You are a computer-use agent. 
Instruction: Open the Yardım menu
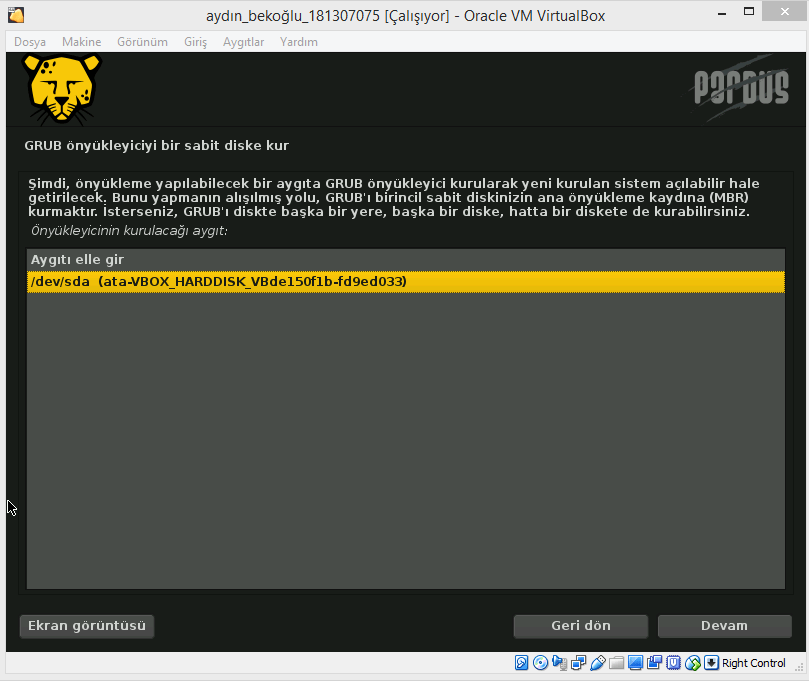tap(299, 42)
